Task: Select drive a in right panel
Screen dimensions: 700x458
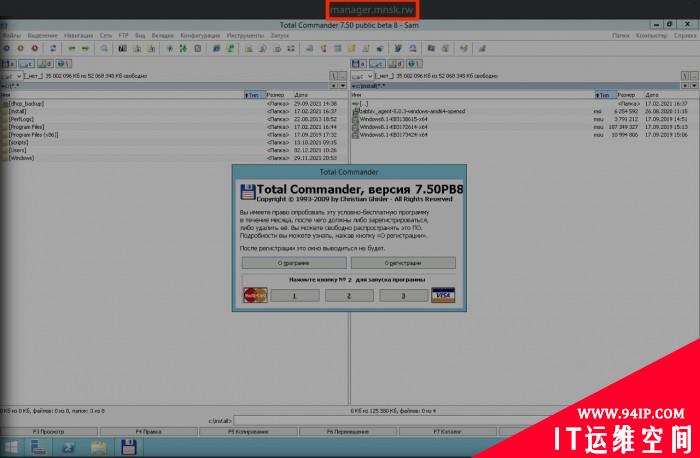Action: [x=359, y=64]
